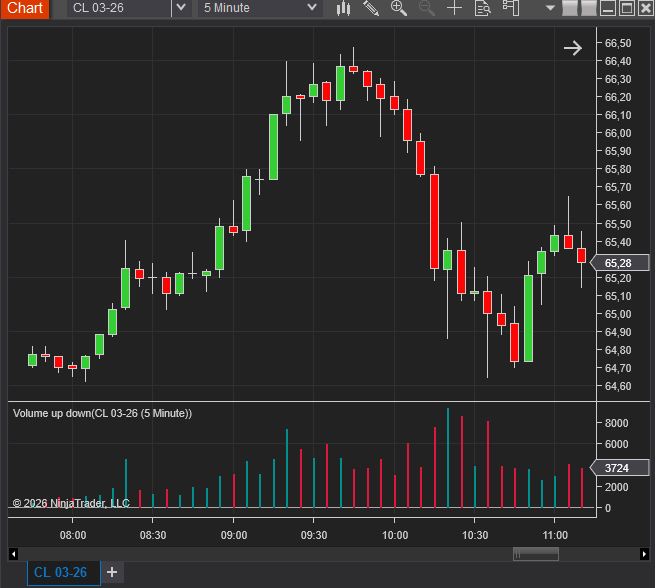Click the 65,00 price axis label
This screenshot has height=588, width=655.
click(618, 314)
